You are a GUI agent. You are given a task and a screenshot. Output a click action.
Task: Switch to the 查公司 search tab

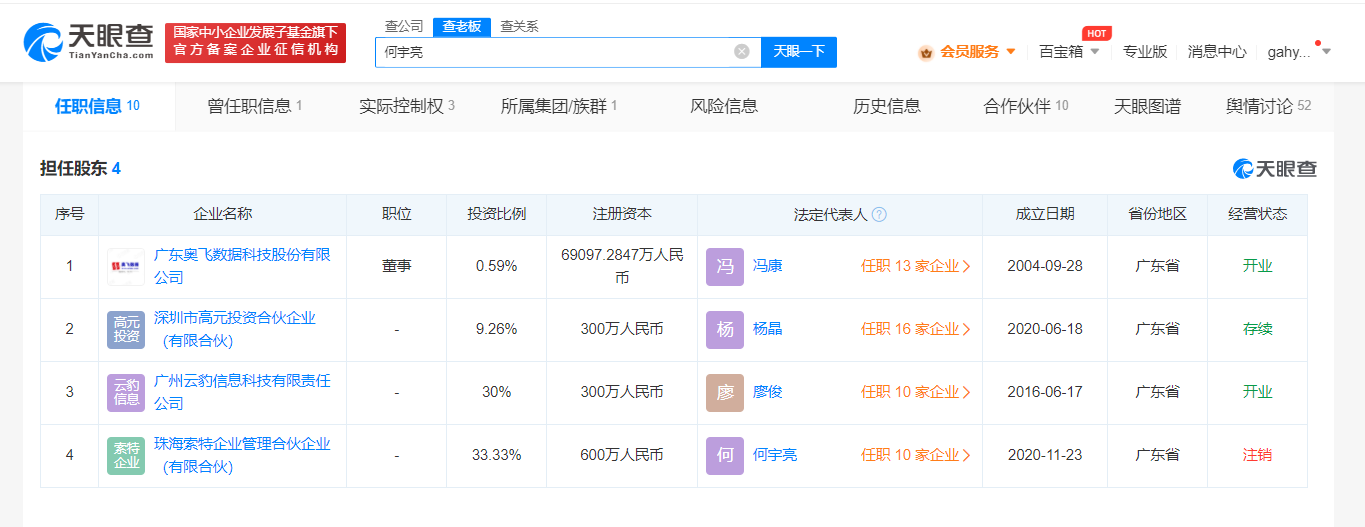coord(404,26)
